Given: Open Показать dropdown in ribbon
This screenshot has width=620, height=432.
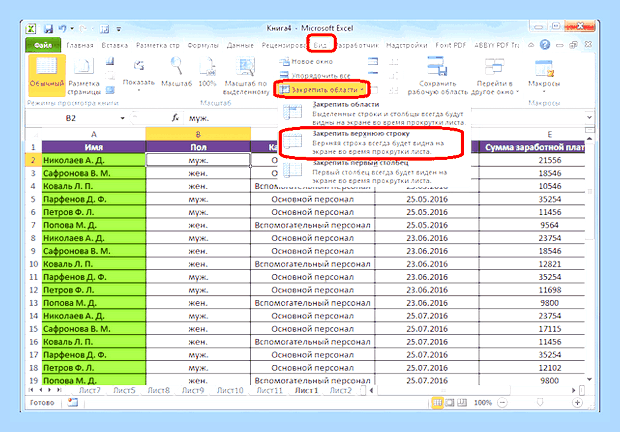Looking at the screenshot, I should [138, 75].
